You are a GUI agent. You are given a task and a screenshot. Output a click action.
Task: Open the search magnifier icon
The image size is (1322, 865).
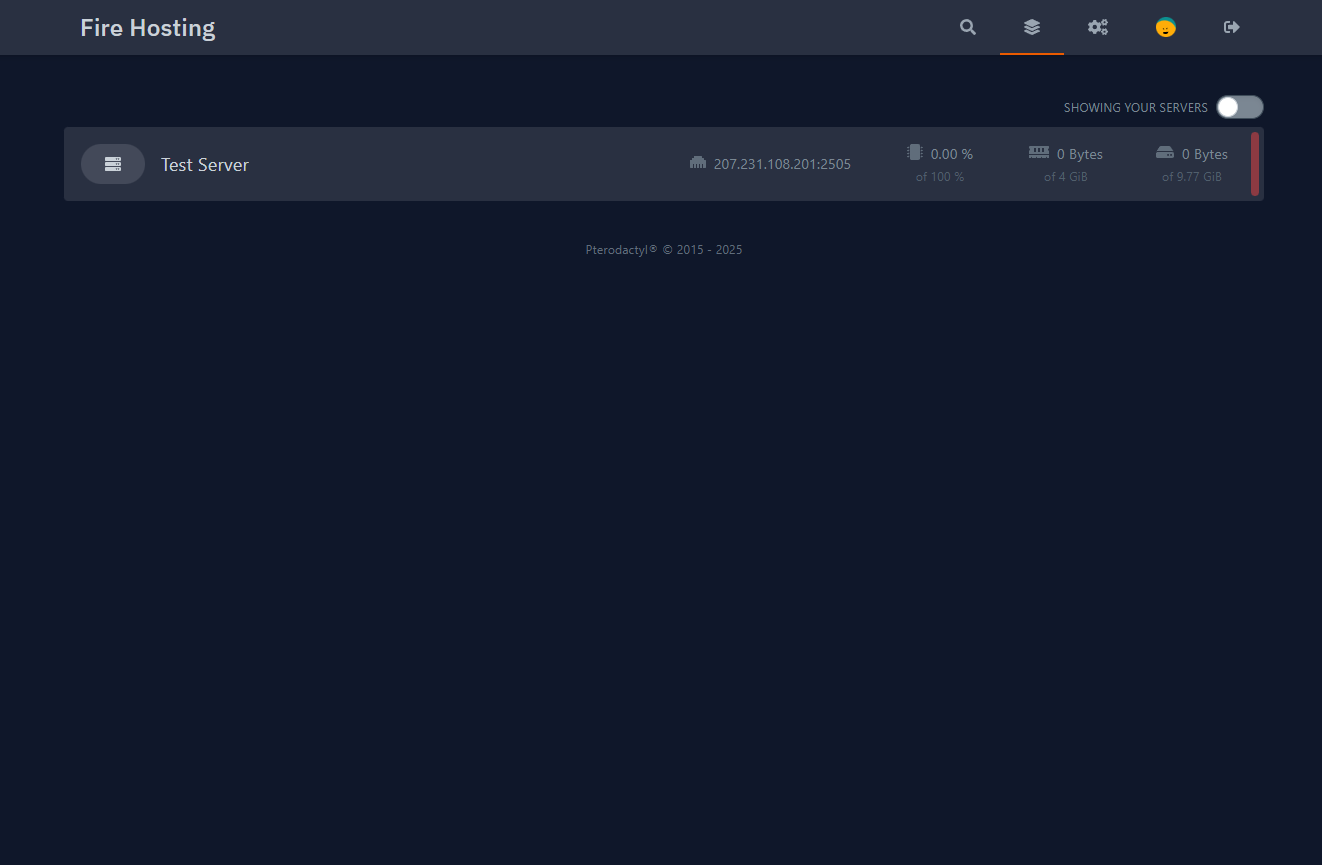point(967,27)
